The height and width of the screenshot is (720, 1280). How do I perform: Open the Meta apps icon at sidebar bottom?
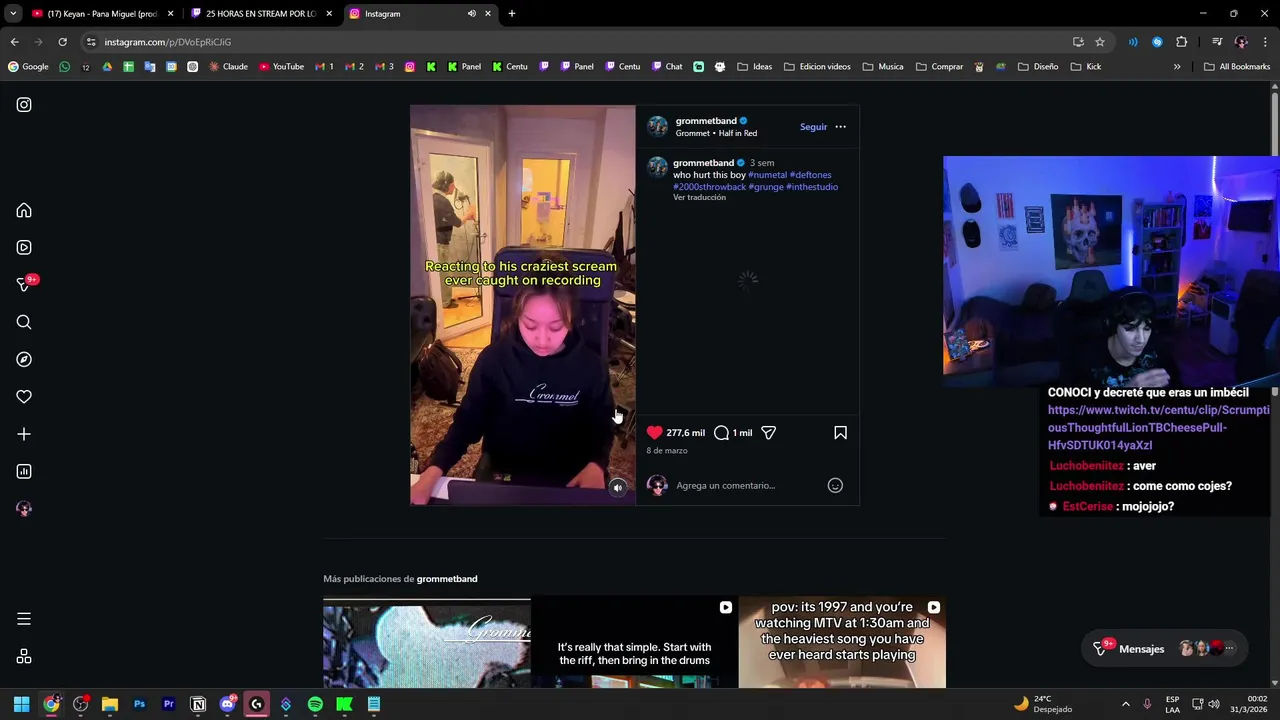click(24, 657)
